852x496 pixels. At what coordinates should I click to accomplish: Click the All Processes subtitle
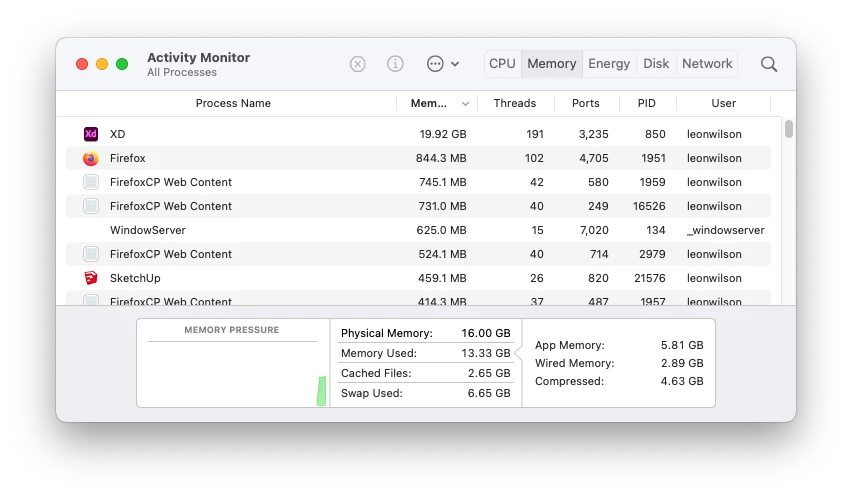(x=181, y=72)
